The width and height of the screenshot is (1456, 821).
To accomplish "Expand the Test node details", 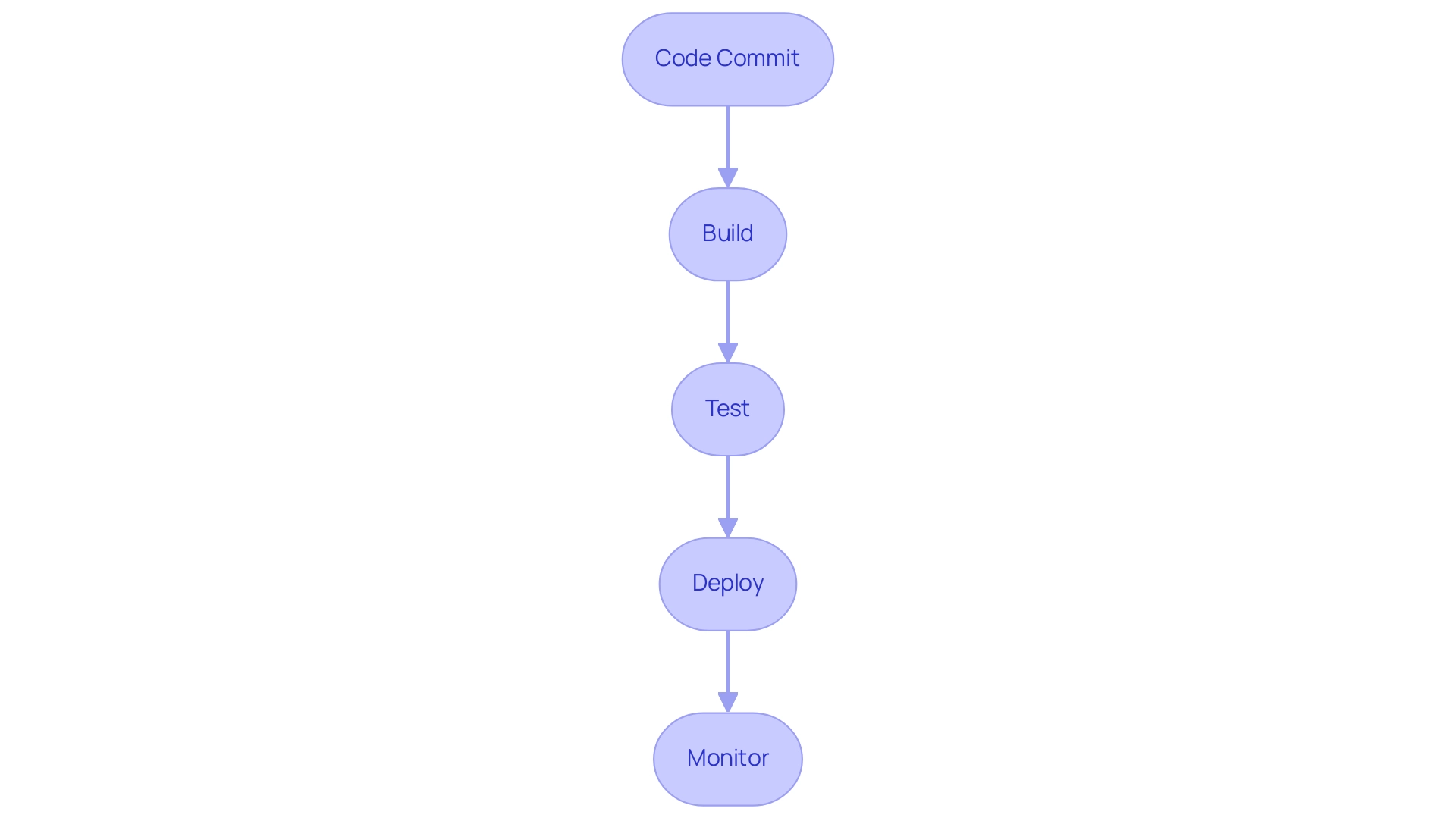I will point(727,408).
